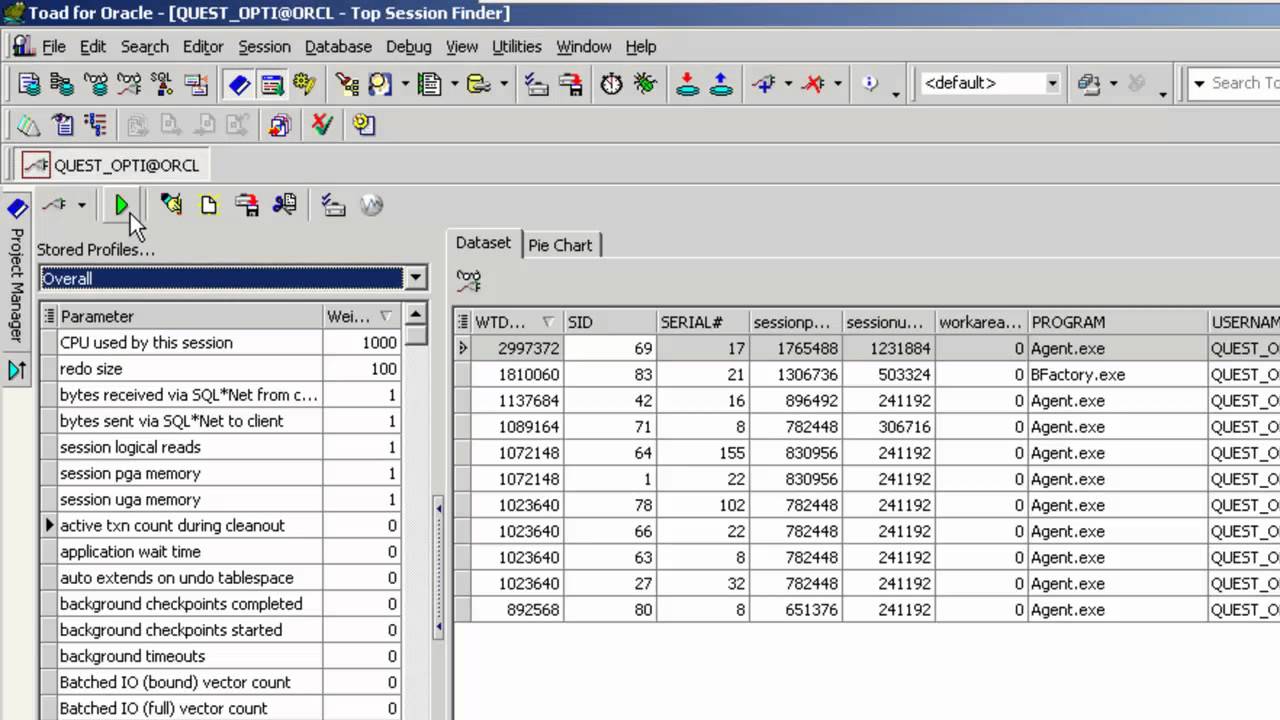Click the 892568 value in last dataset row
The height and width of the screenshot is (720, 1280).
point(517,609)
